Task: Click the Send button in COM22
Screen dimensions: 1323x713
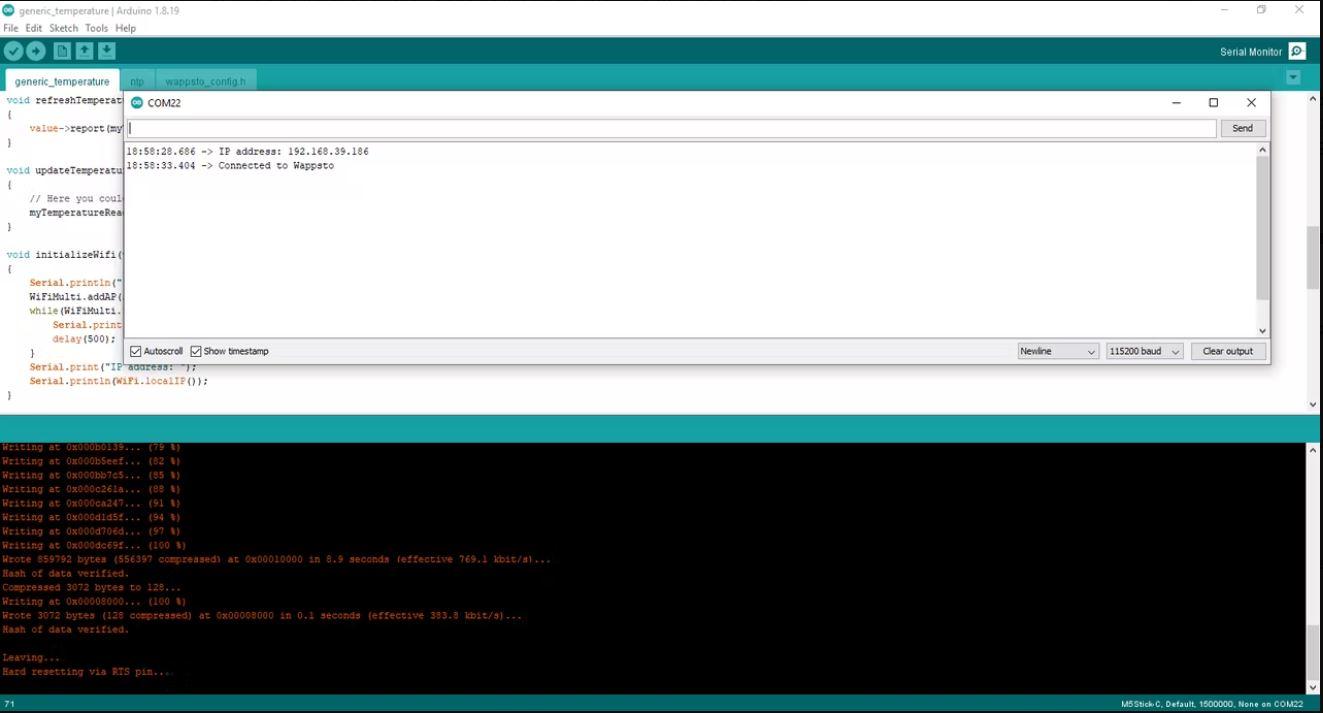Action: pyautogui.click(x=1243, y=128)
